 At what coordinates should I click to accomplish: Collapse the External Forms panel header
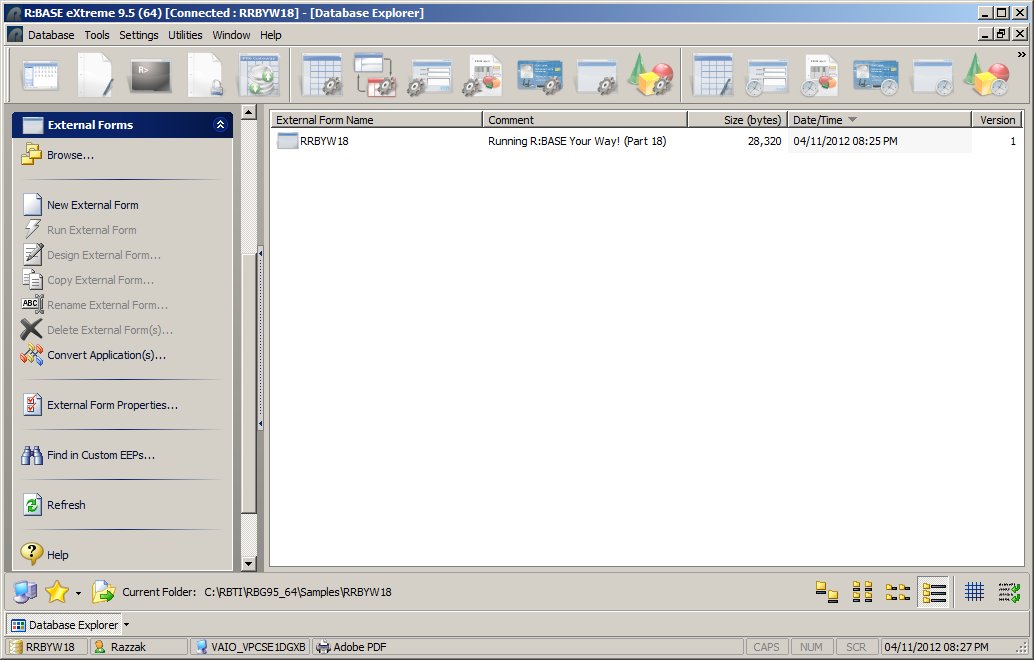(220, 125)
